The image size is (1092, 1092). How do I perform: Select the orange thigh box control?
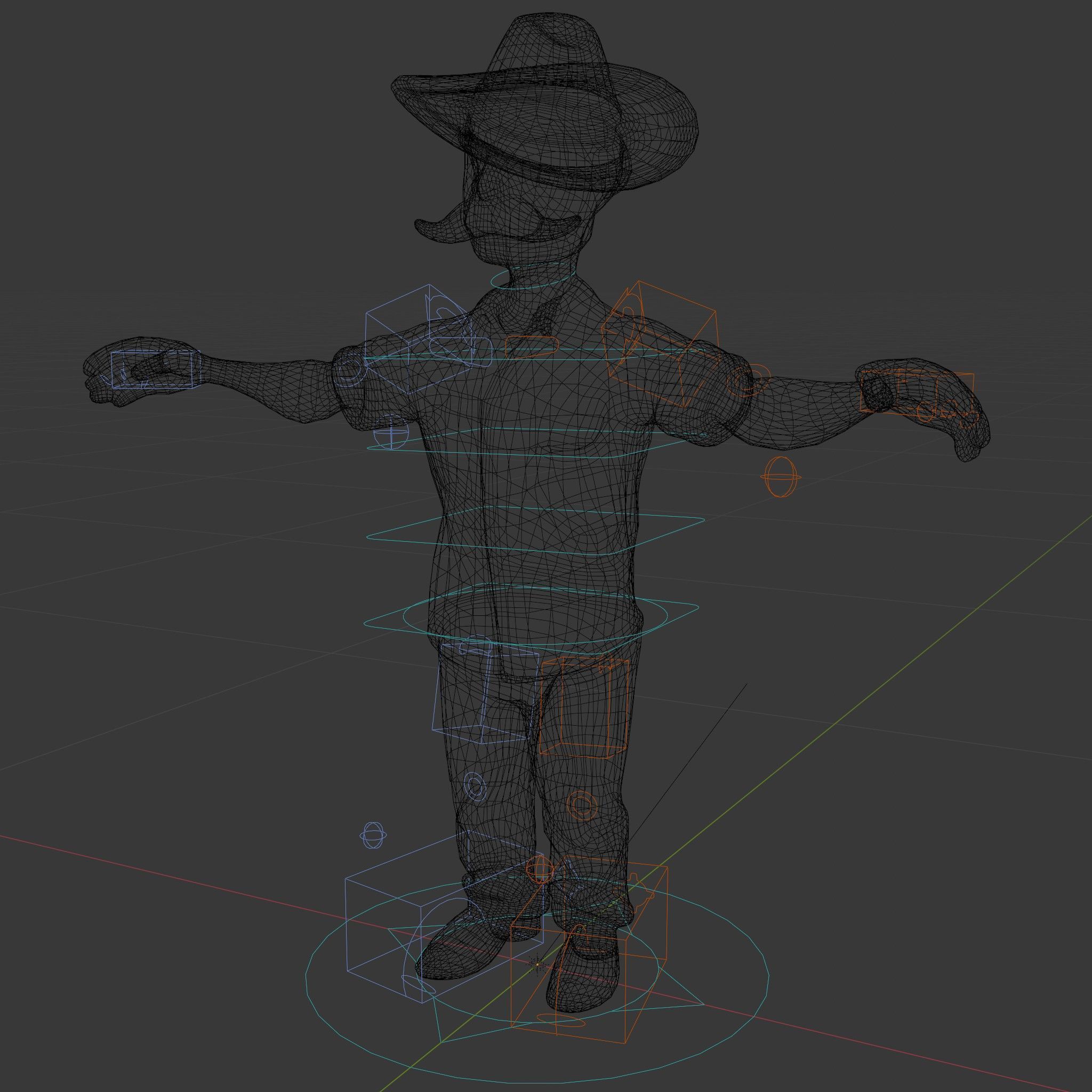pos(584,707)
